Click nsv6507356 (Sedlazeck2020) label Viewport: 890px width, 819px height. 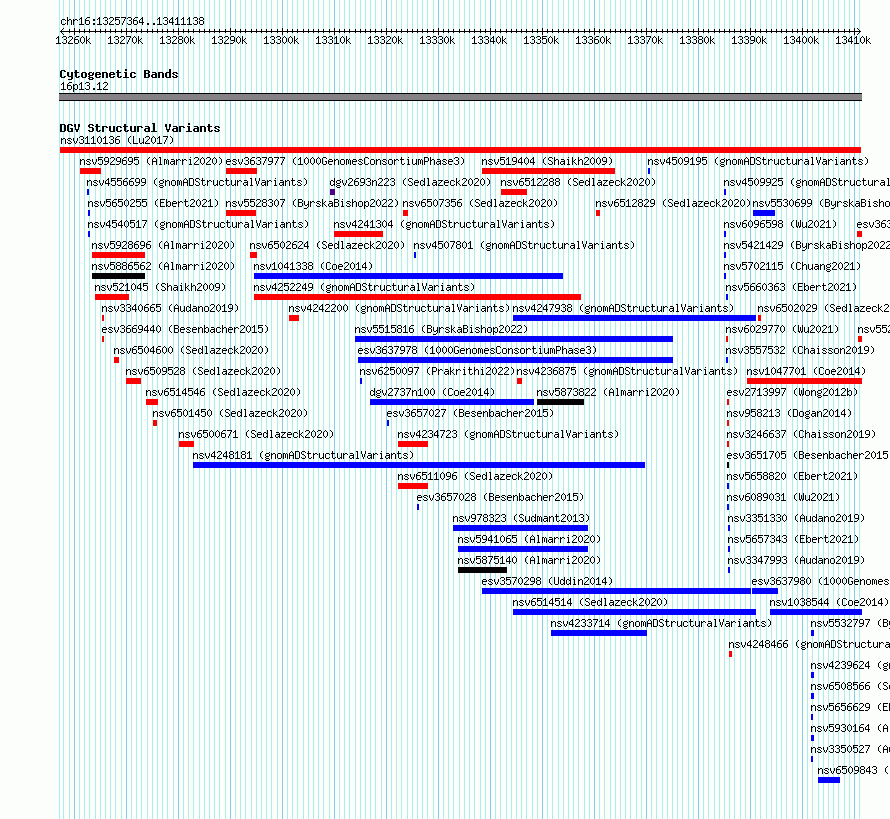(x=480, y=203)
